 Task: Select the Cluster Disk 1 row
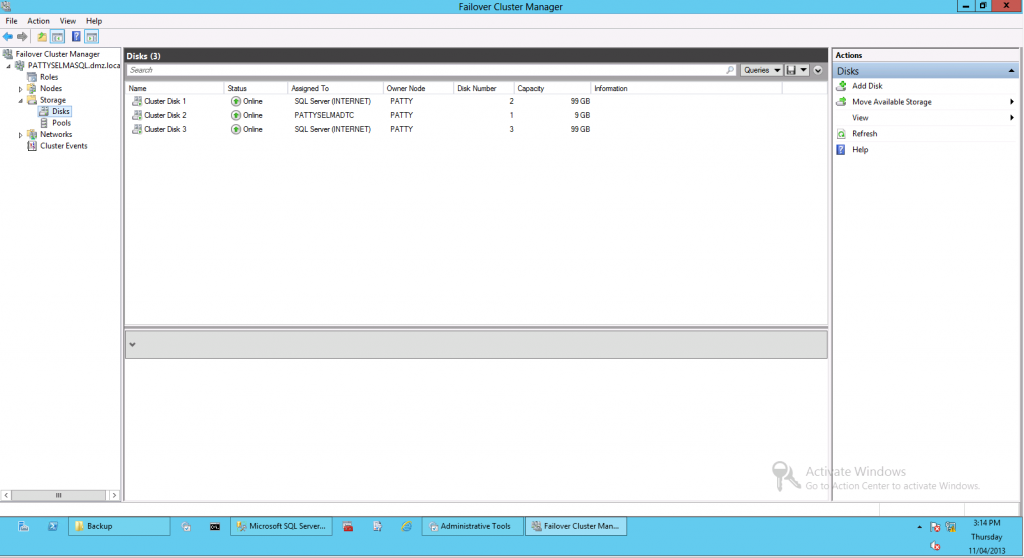pos(476,101)
